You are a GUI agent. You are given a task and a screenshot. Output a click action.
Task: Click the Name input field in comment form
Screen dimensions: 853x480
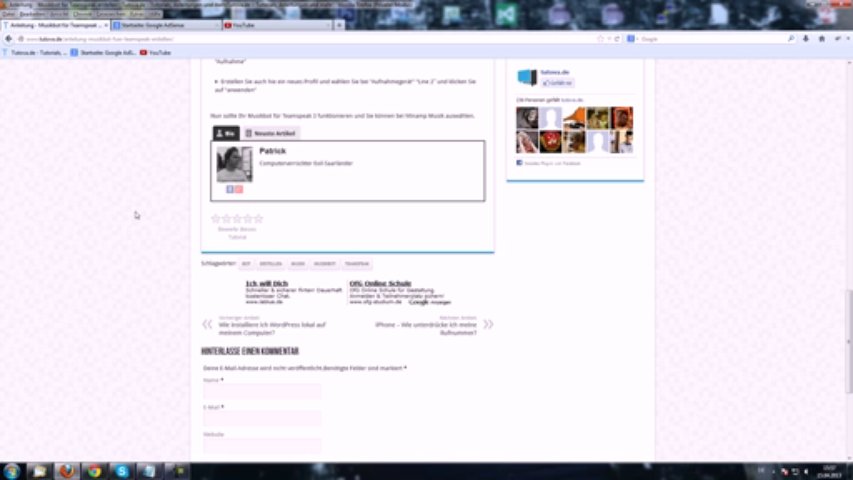coord(262,392)
